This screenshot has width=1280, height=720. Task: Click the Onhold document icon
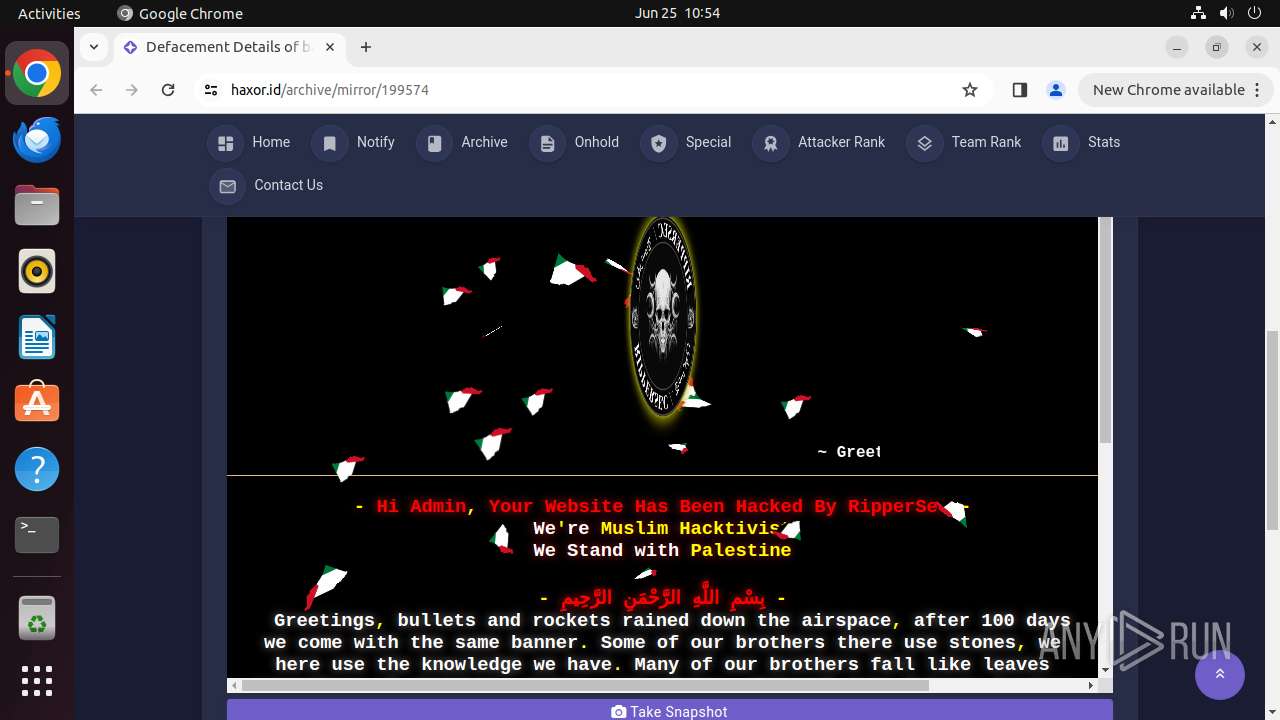[x=547, y=143]
